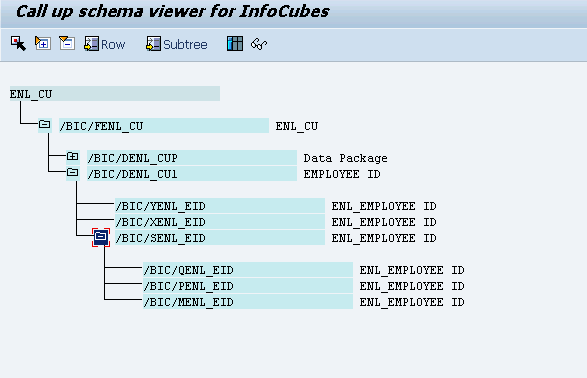Expand the /BIC/DENL_CUP folder node
Screen dimensions: 587x378
73,156
